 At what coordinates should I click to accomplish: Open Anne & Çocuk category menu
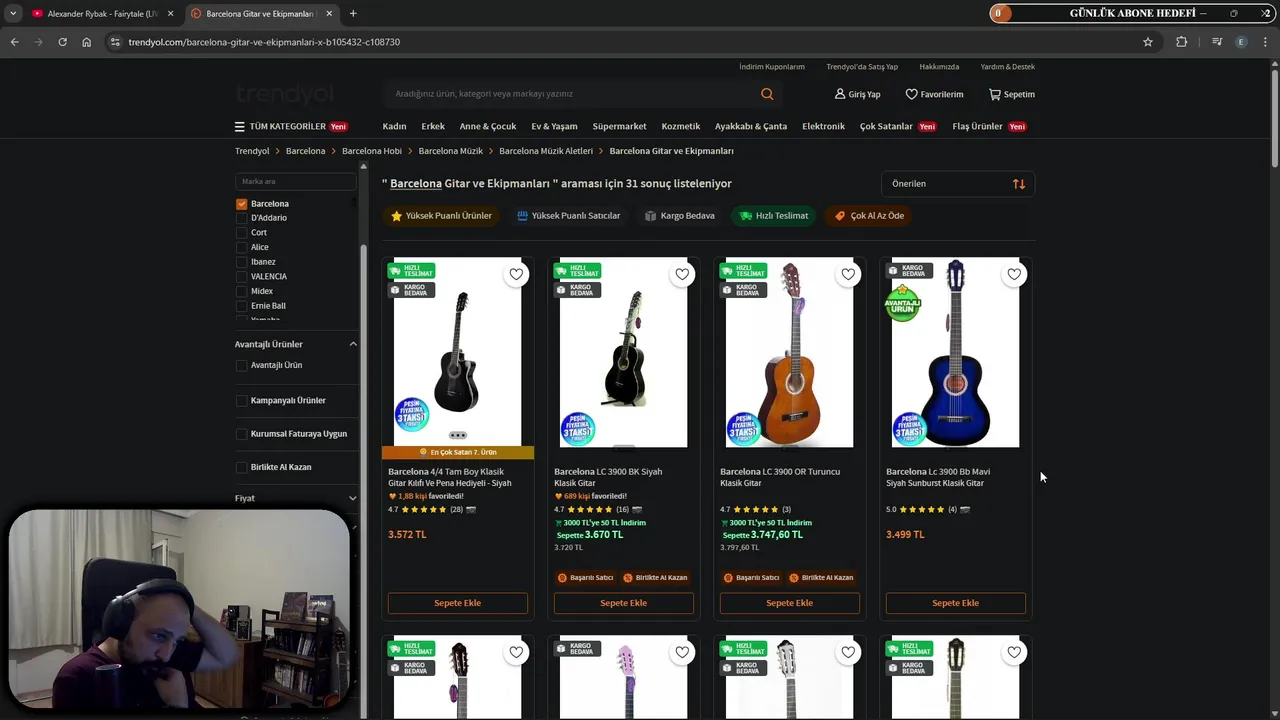click(x=488, y=127)
